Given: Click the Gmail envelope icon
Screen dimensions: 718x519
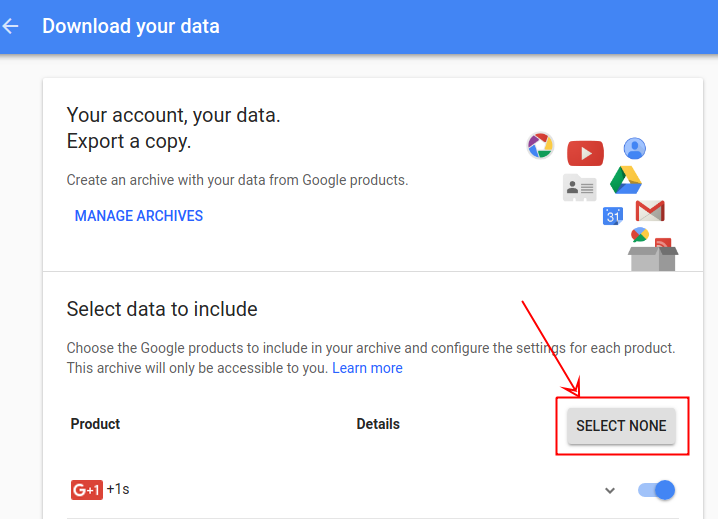Looking at the screenshot, I should tap(650, 211).
